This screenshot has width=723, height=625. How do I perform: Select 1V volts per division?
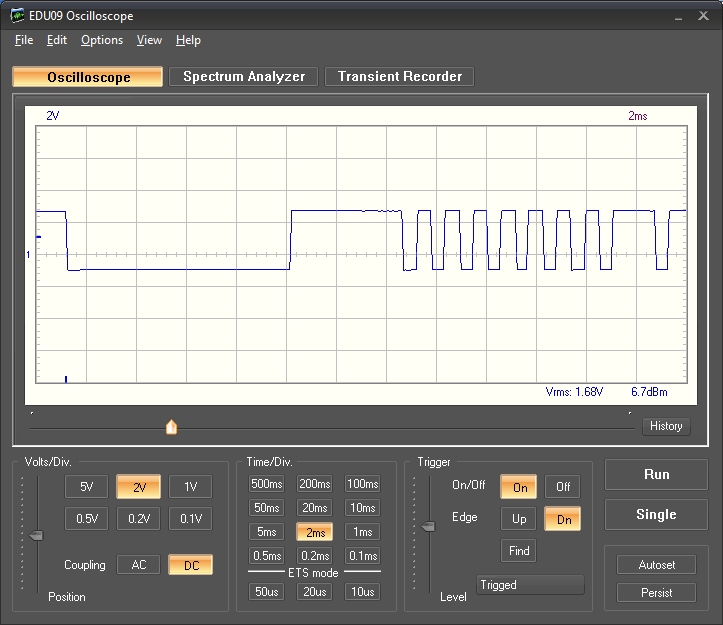pyautogui.click(x=190, y=487)
